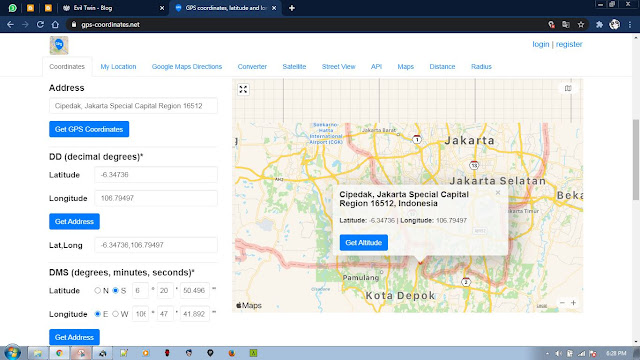Click the network signal tray icon
640x360 pixels.
click(581, 353)
